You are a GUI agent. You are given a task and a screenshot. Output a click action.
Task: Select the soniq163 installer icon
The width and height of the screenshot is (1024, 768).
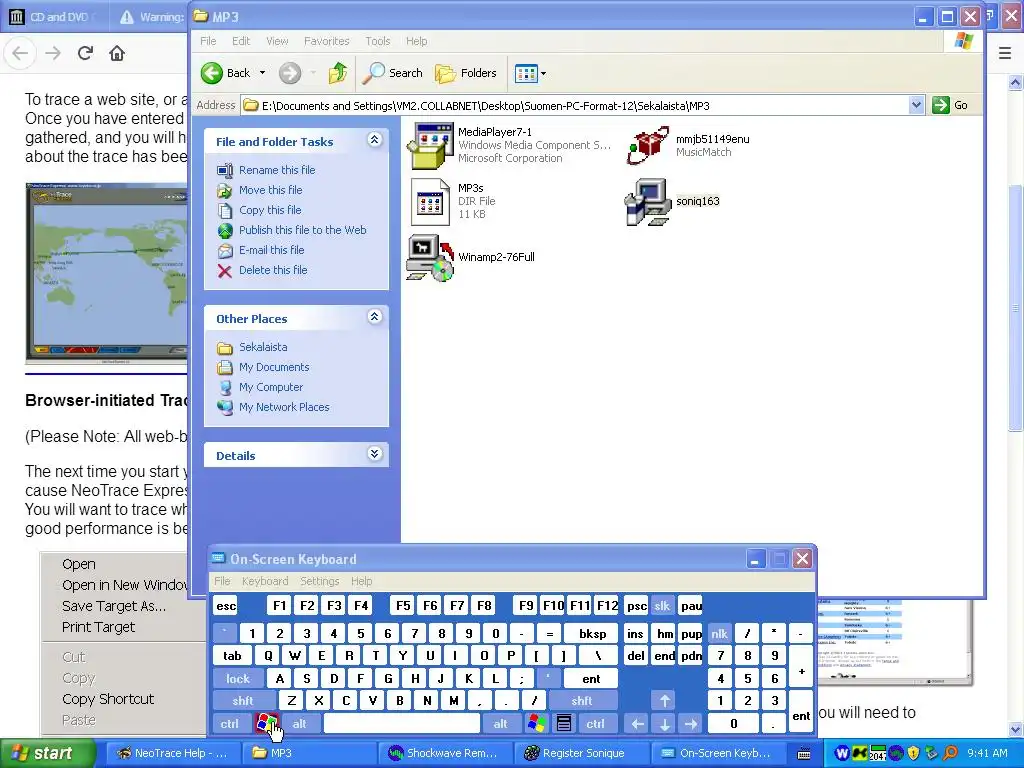tap(648, 202)
